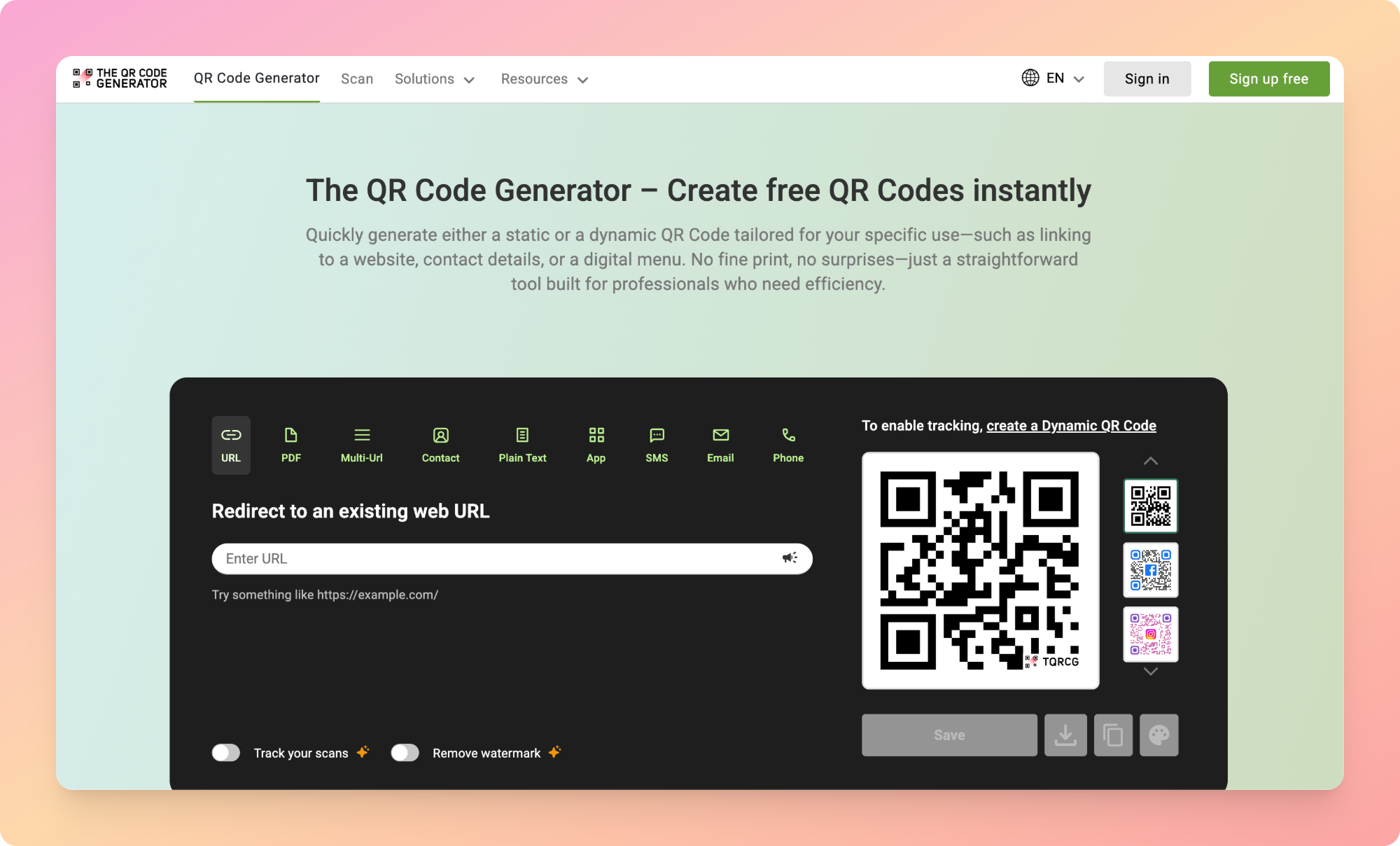This screenshot has height=846, width=1400.
Task: Expand the Resources menu
Action: tap(545, 79)
